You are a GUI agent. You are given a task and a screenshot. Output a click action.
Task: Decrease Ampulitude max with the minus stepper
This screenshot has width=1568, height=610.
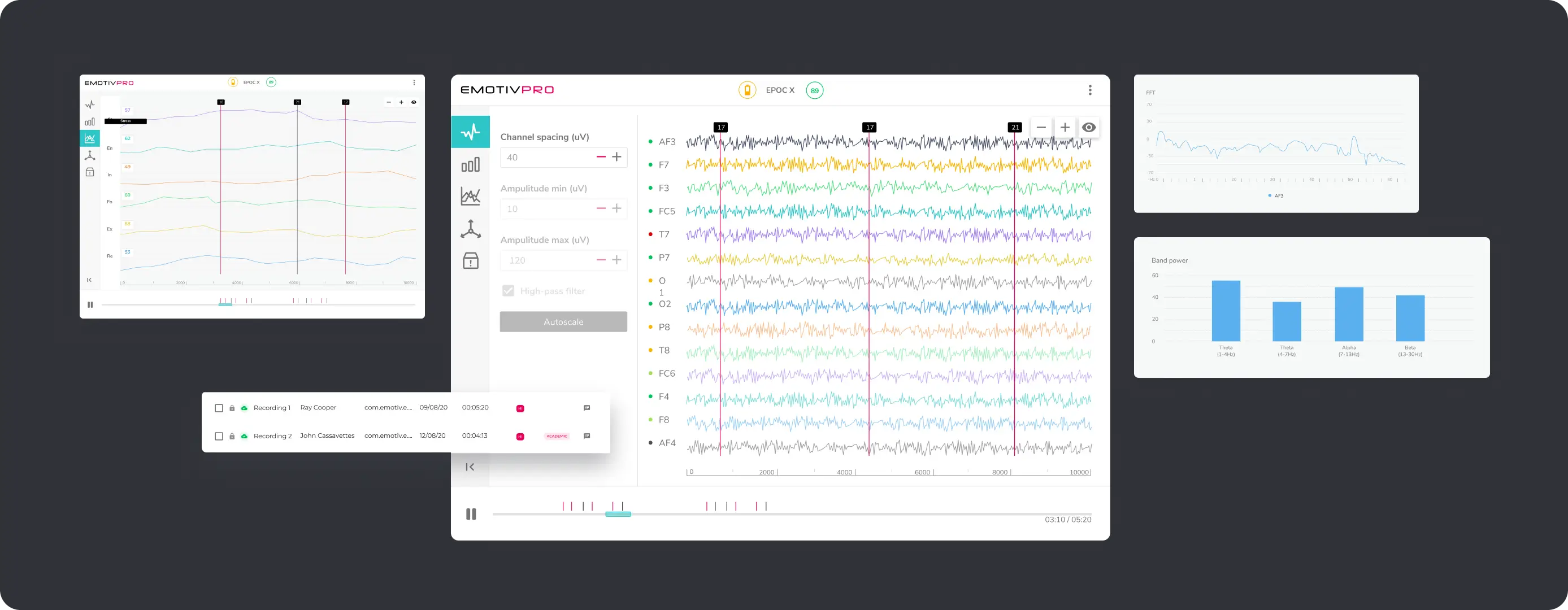[x=601, y=260]
